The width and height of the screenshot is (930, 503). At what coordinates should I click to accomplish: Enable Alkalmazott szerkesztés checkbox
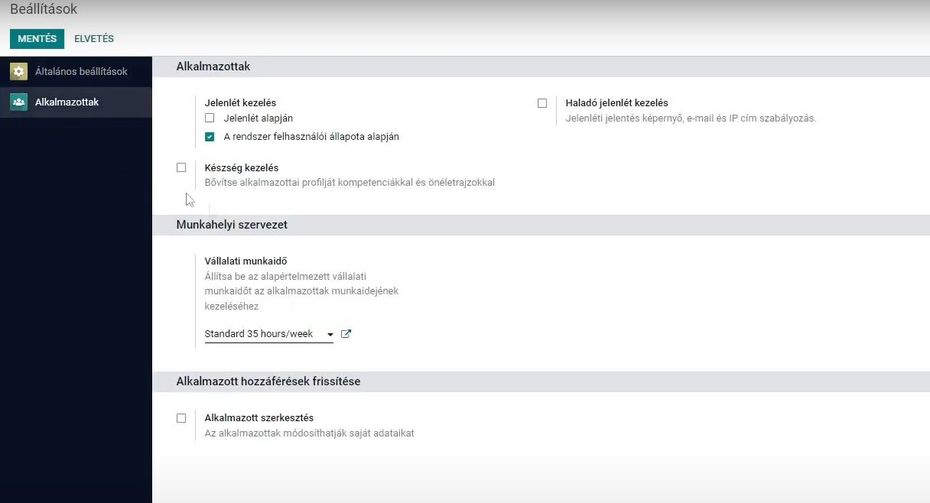coord(181,418)
